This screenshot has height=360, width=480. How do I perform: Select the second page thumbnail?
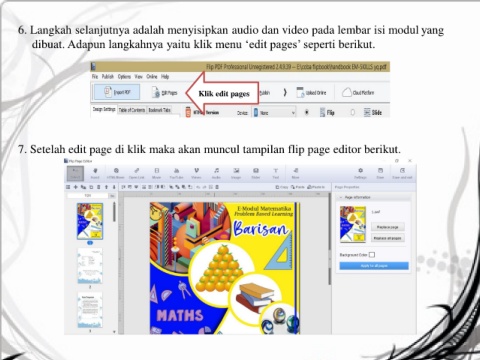click(90, 266)
